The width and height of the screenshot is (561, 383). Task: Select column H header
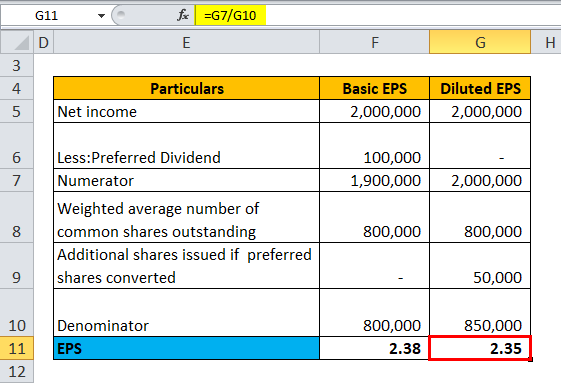point(546,42)
